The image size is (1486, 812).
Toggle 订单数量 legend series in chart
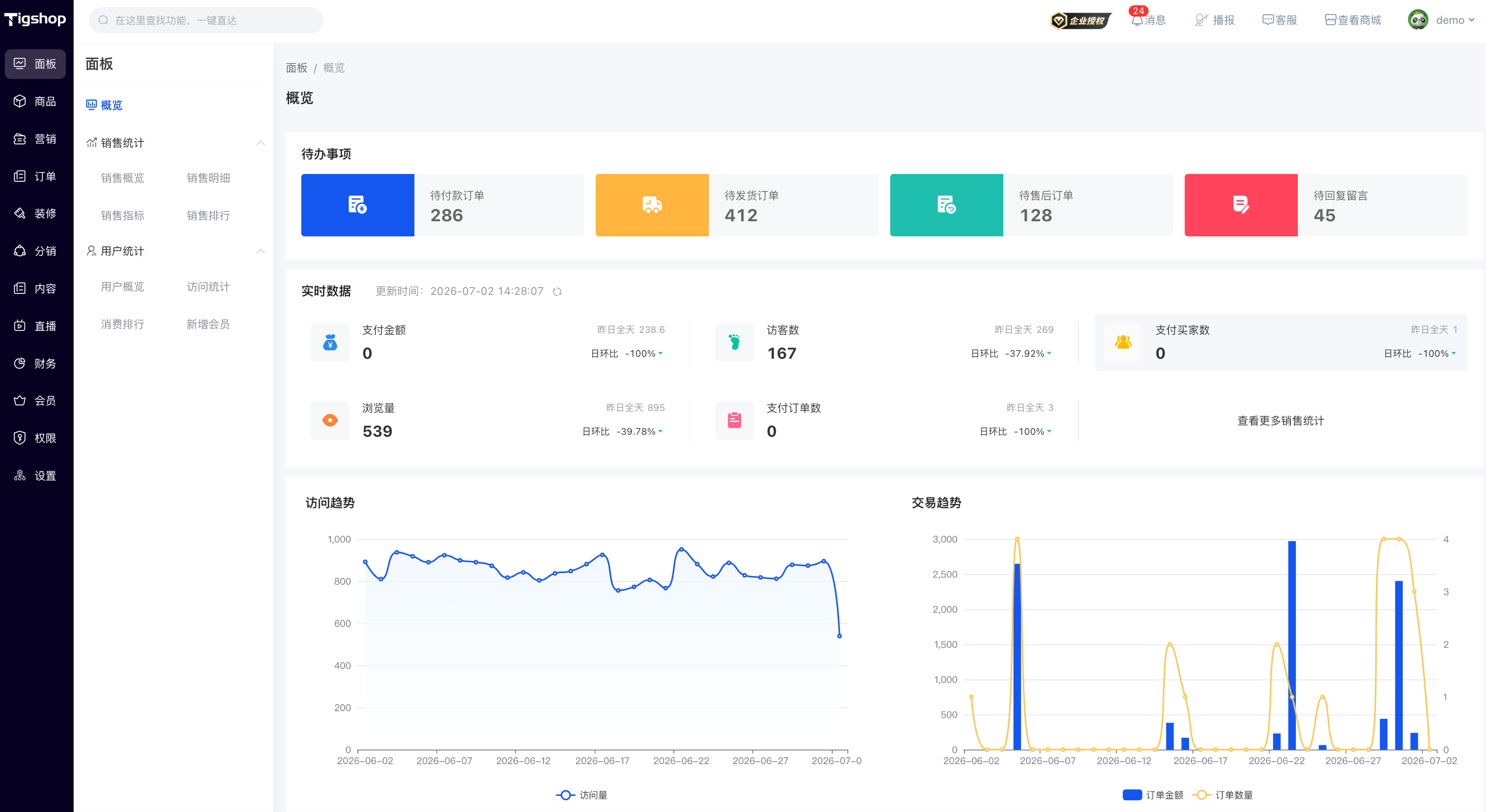coord(1222,795)
